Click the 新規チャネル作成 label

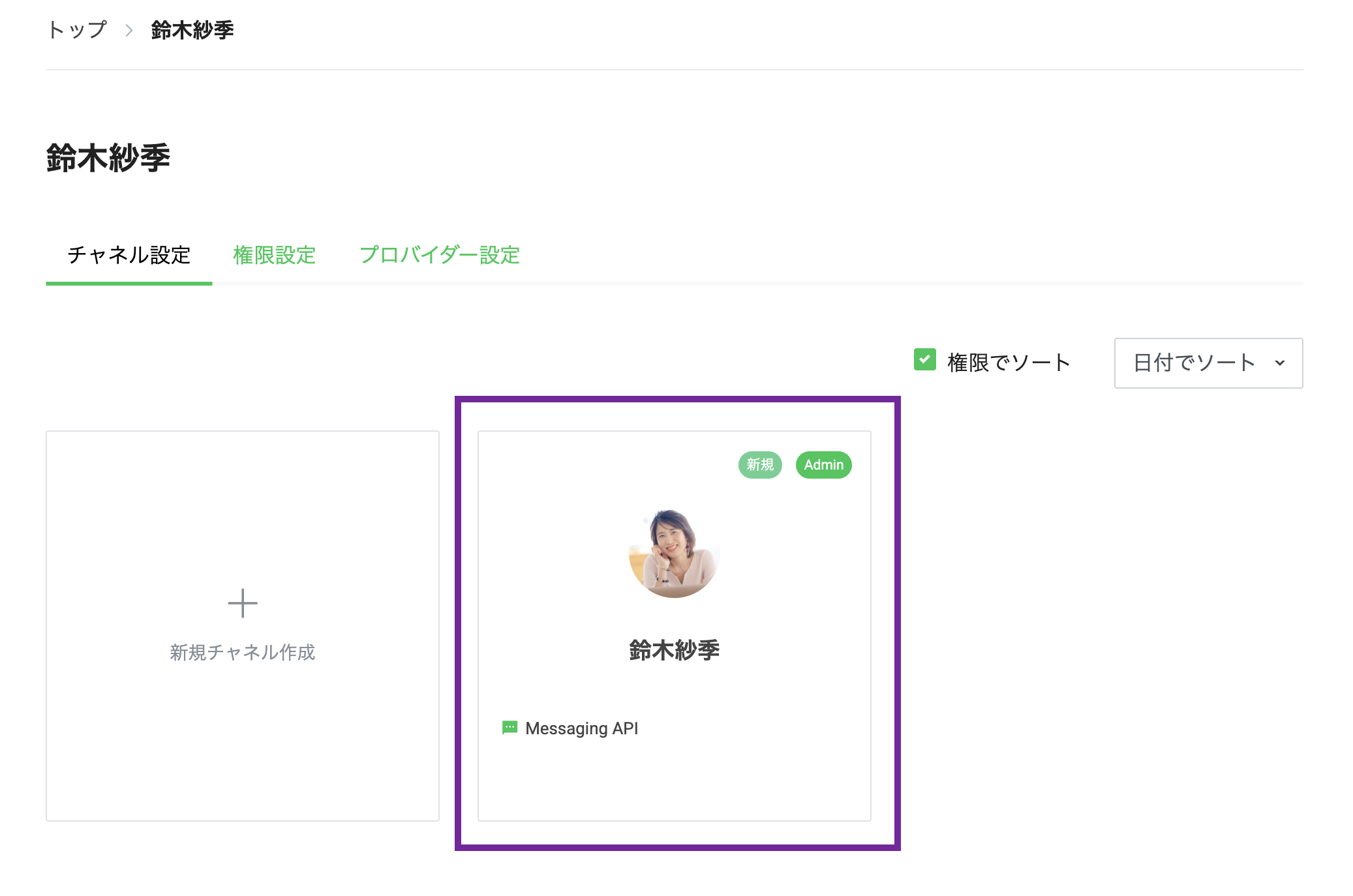tap(243, 652)
